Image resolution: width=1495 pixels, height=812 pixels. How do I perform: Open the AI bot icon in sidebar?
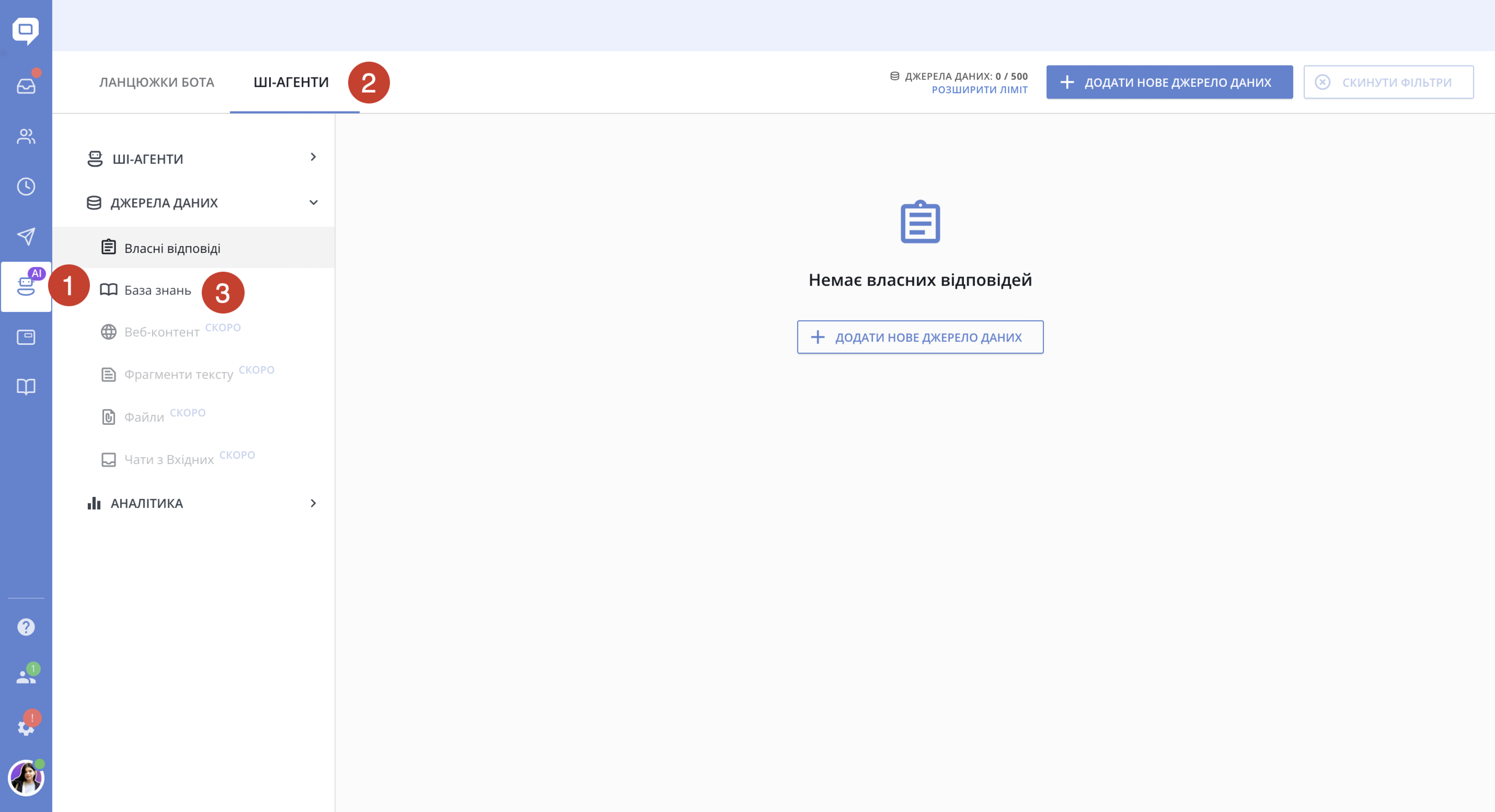(26, 286)
